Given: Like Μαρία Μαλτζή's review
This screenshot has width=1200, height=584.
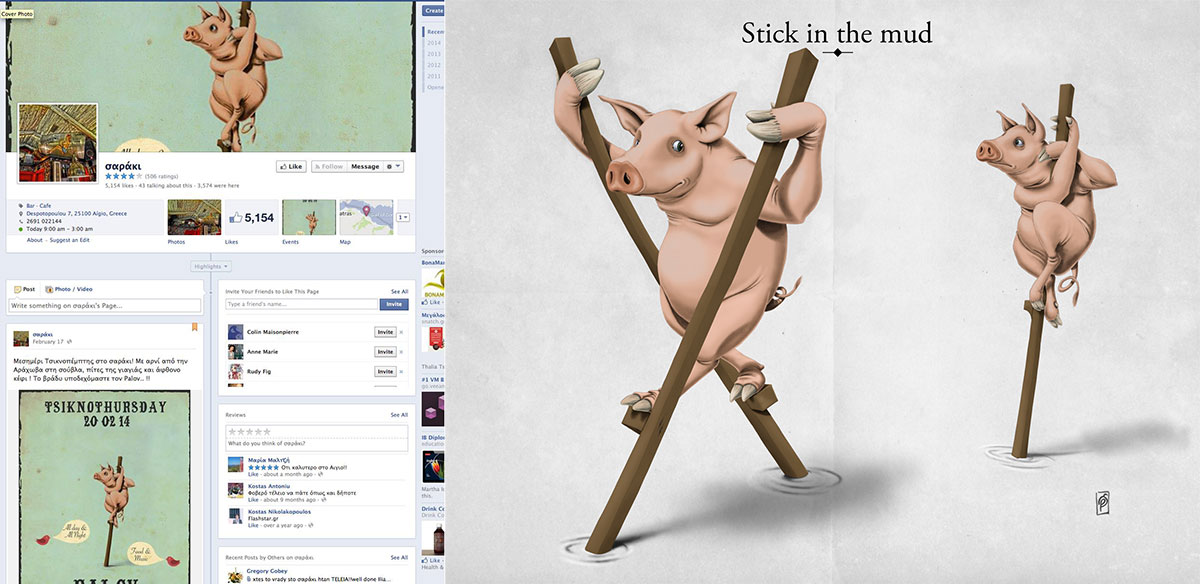Looking at the screenshot, I should tap(252, 473).
